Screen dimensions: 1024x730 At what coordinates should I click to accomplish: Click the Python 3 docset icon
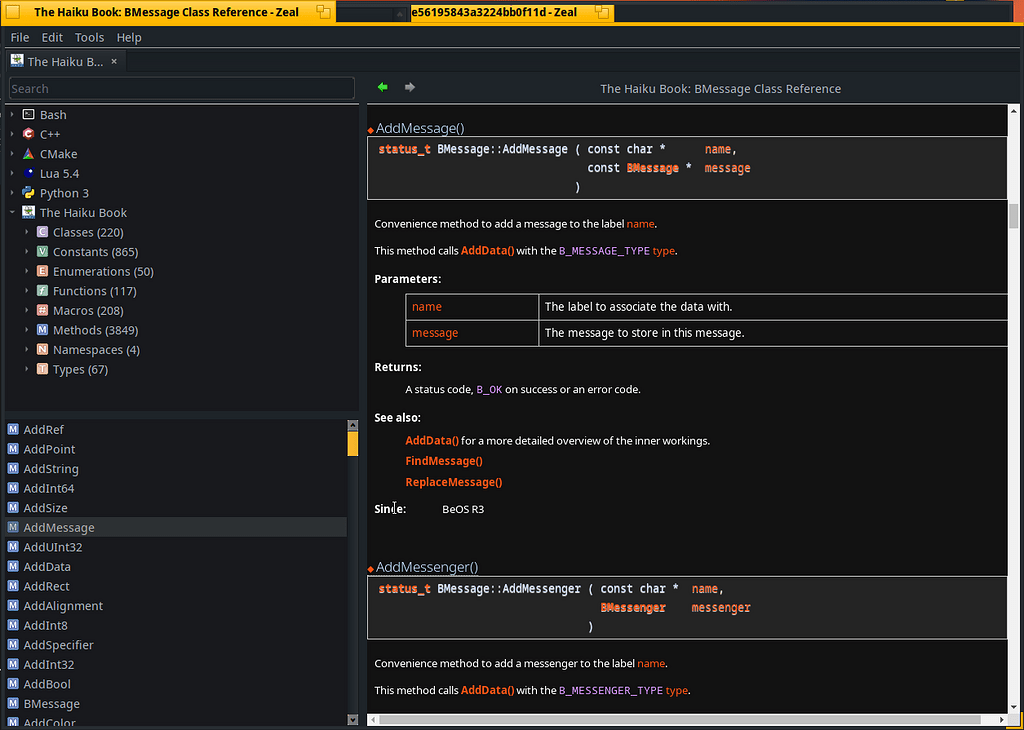coord(28,193)
